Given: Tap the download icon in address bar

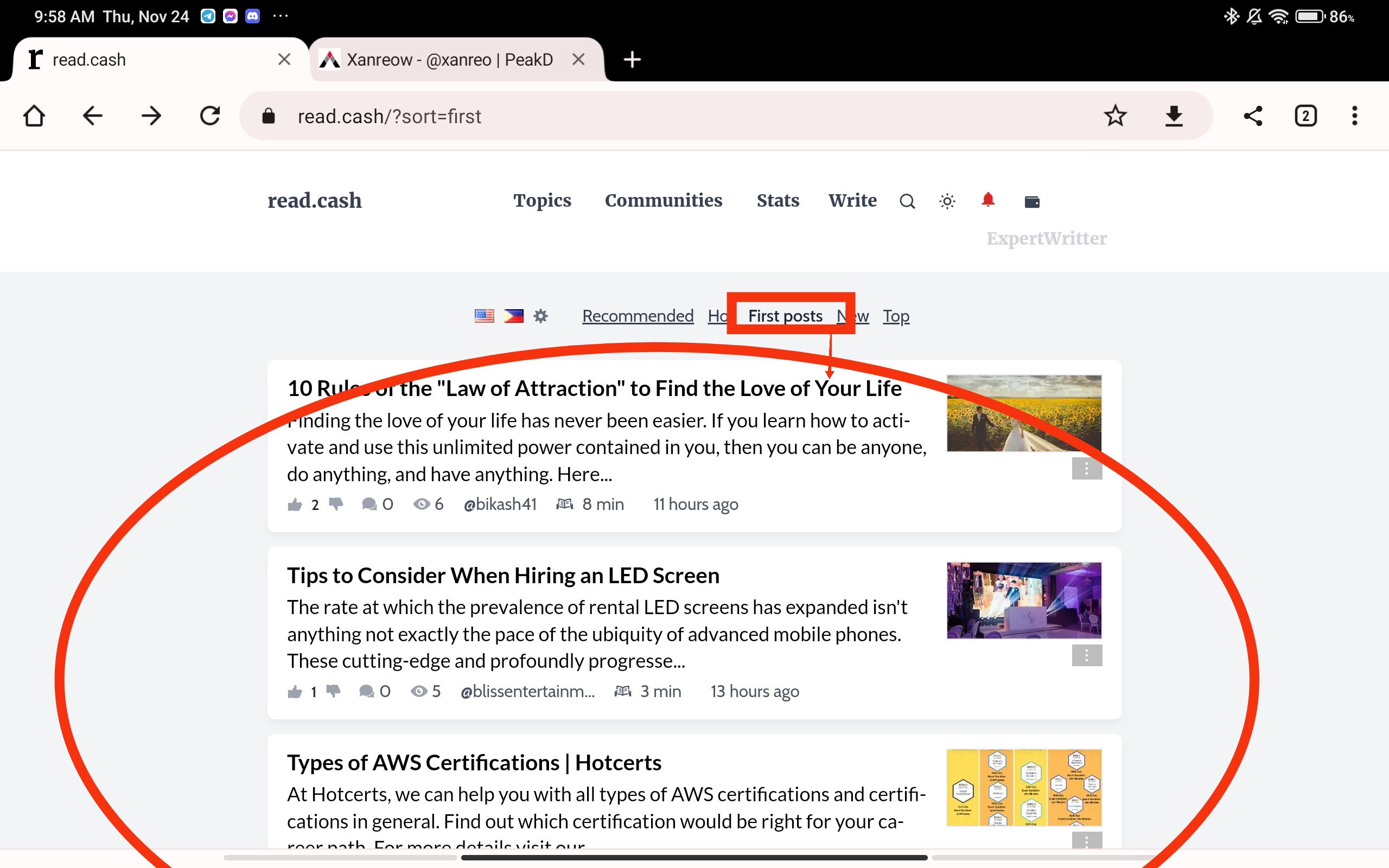Looking at the screenshot, I should click(1174, 116).
